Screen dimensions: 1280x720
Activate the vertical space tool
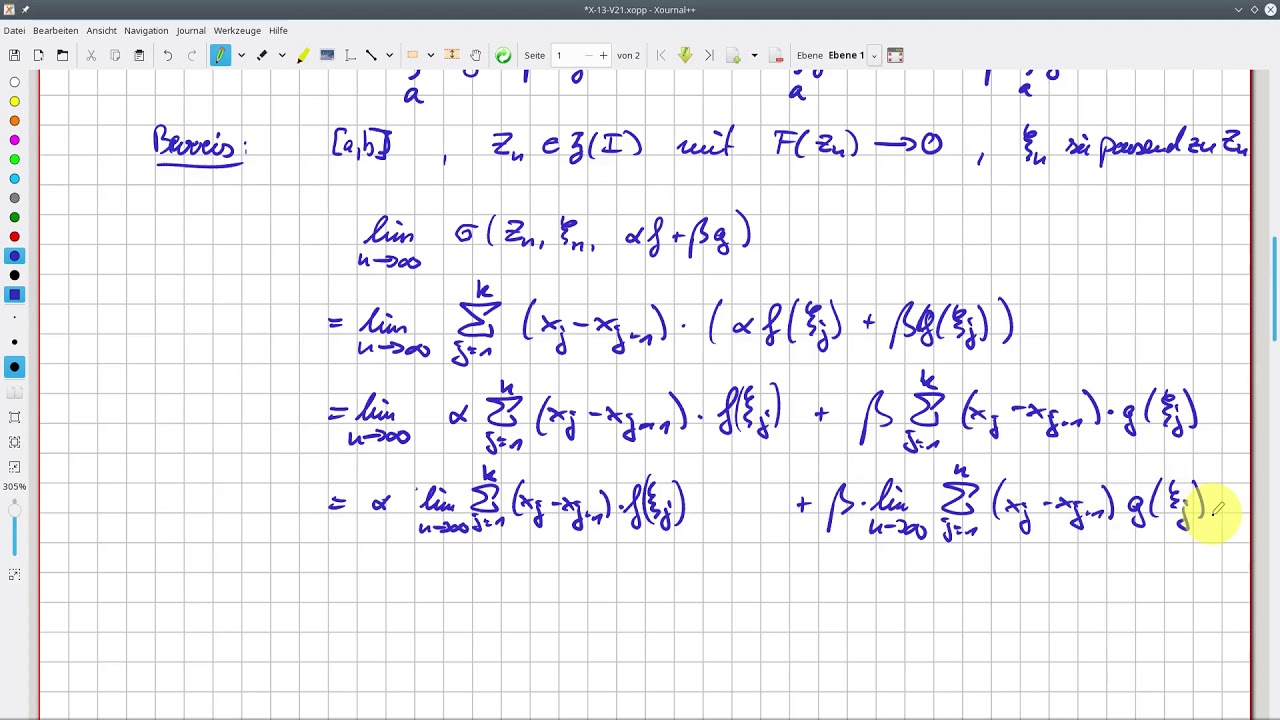coord(452,55)
